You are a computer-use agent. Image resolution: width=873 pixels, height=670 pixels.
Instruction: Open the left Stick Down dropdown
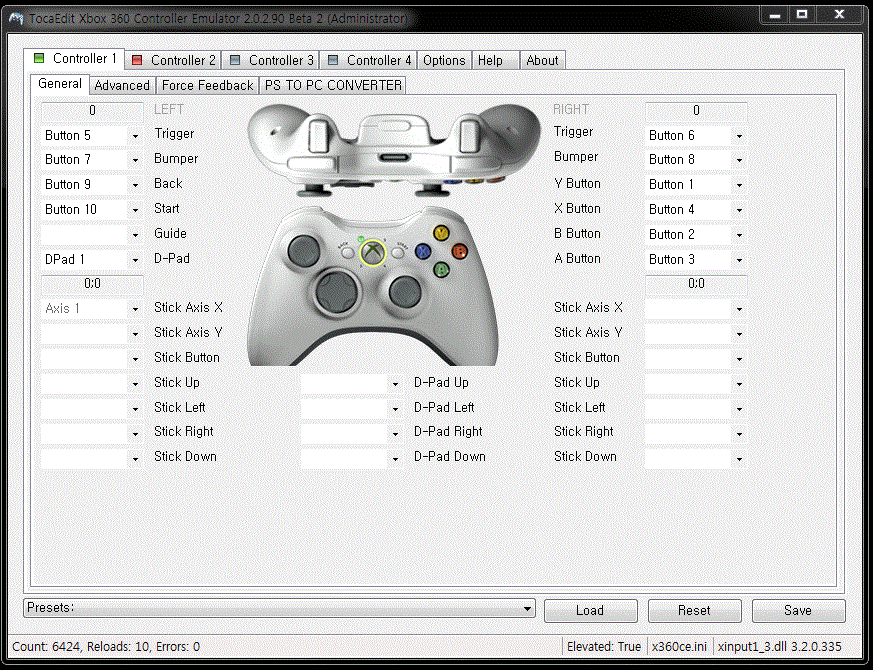tap(92, 459)
